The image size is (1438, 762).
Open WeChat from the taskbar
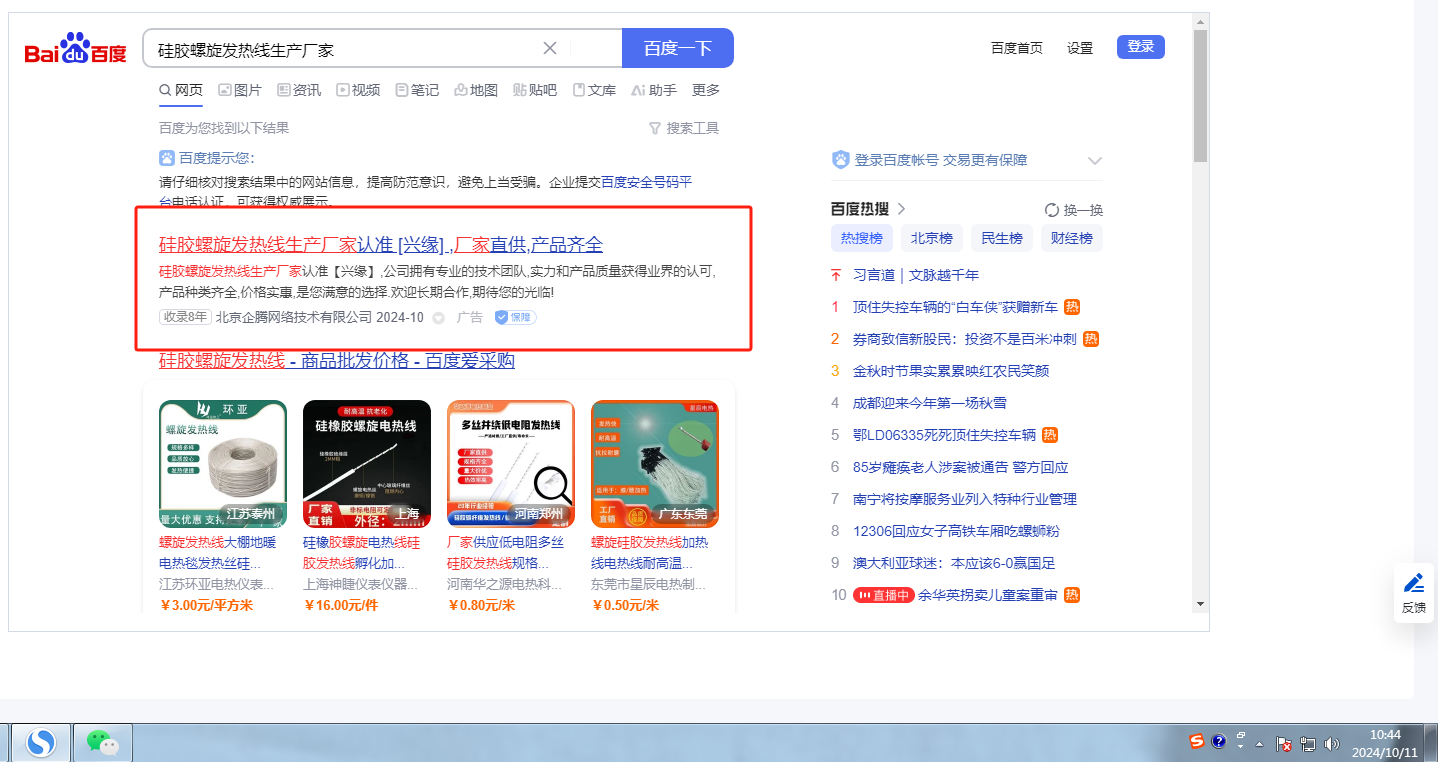pos(102,741)
